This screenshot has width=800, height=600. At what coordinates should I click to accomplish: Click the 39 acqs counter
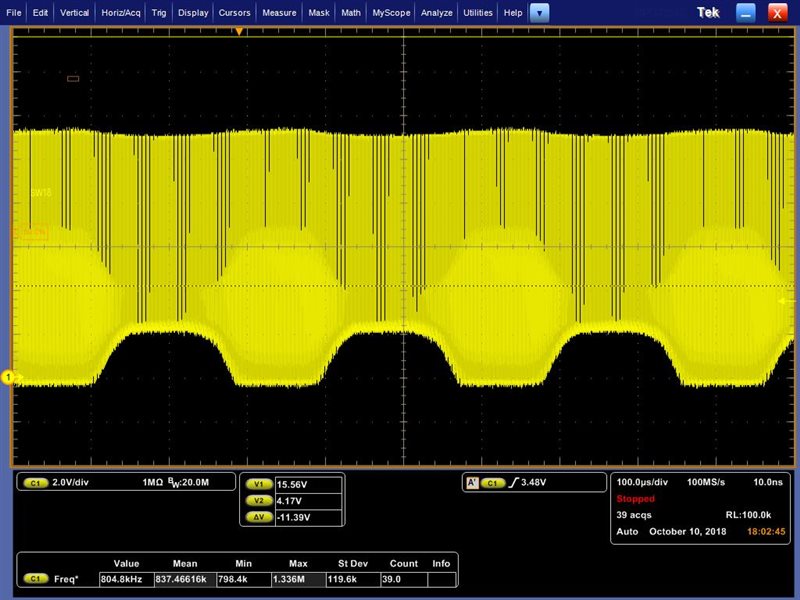pos(634,515)
